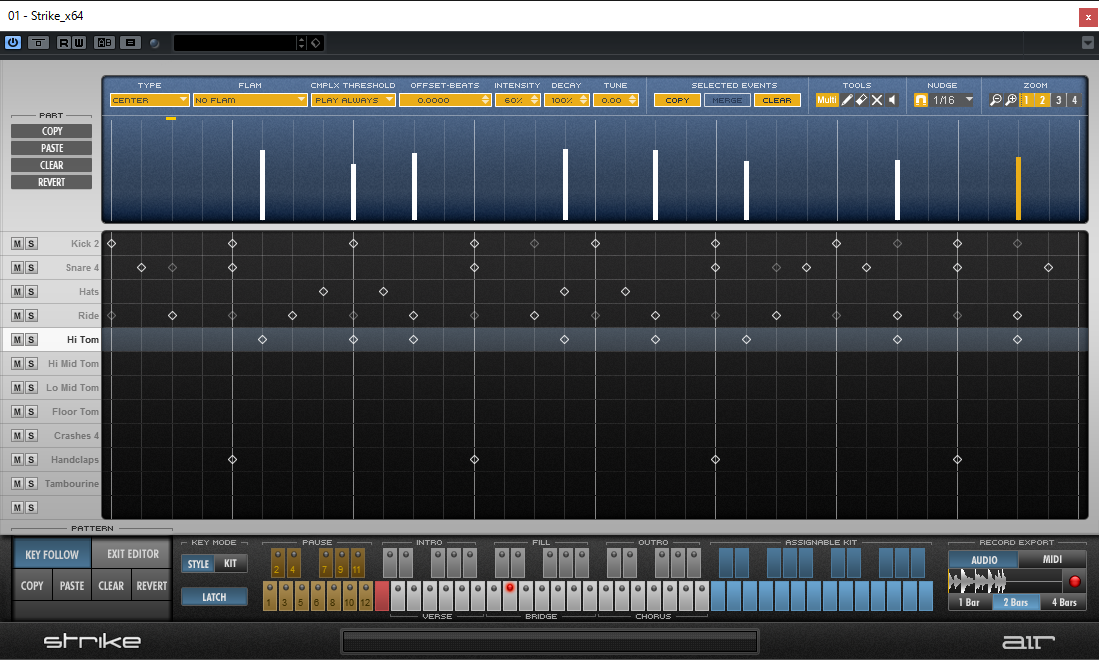This screenshot has height=660, width=1099.
Task: Click the last Snare 4 note diamond
Action: tap(1049, 268)
